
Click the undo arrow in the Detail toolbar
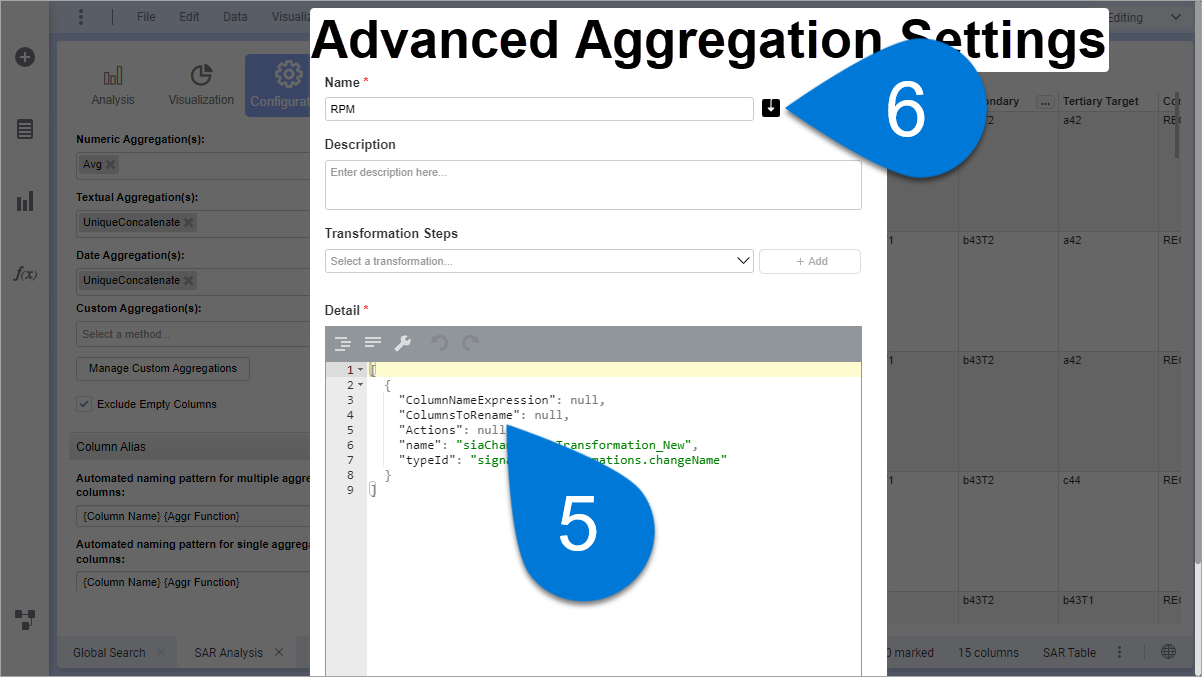[x=439, y=343]
